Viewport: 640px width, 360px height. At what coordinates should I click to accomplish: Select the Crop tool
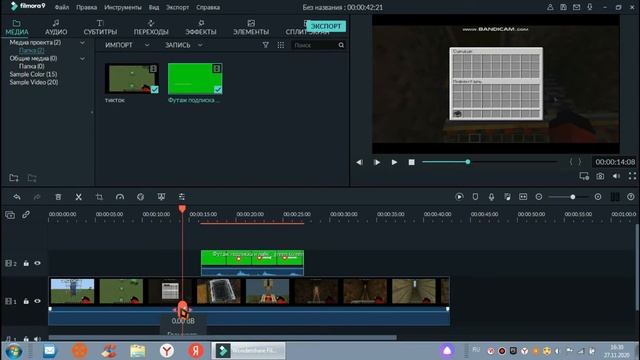pyautogui.click(x=99, y=197)
